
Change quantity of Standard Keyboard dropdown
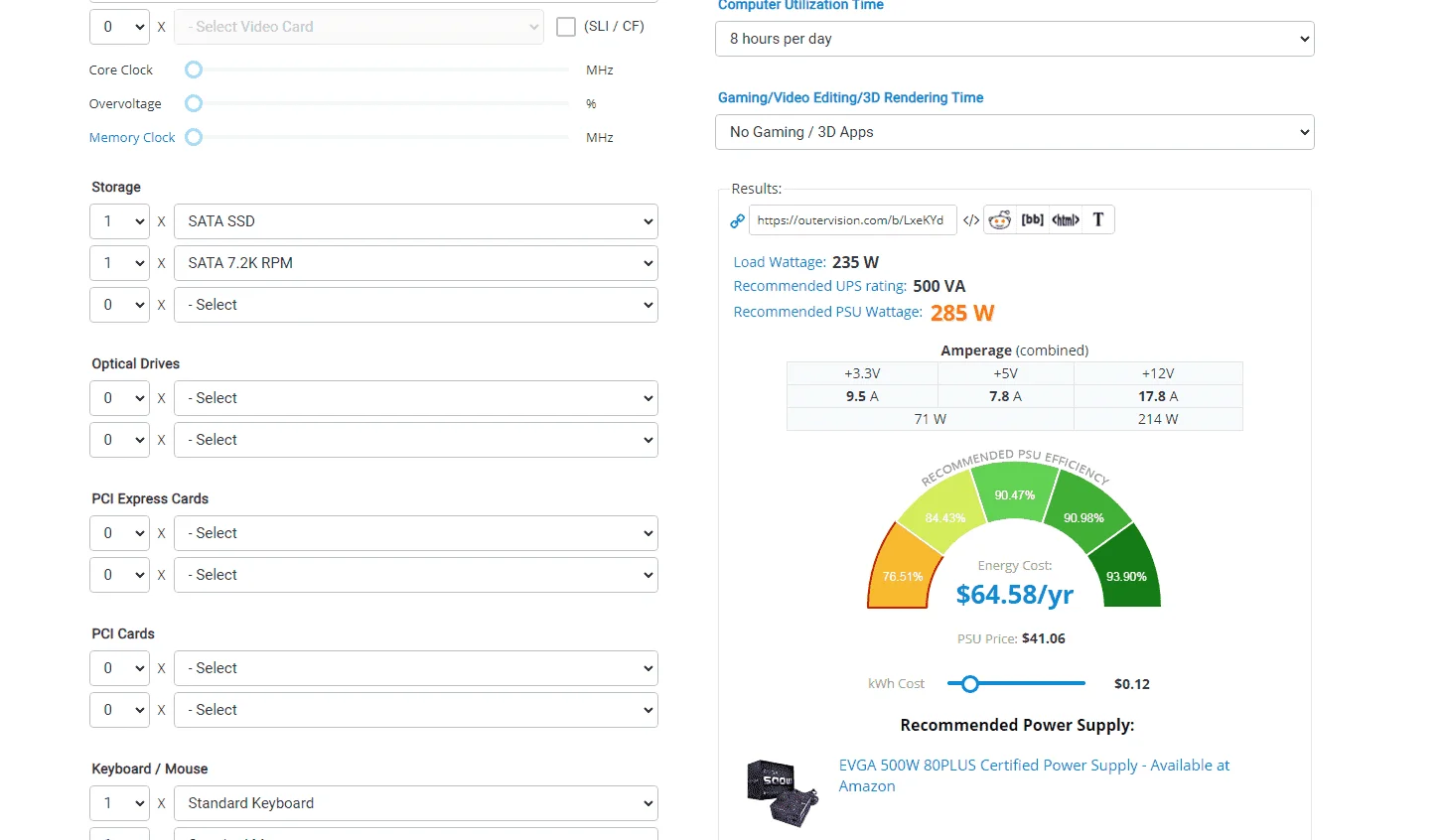tap(119, 803)
